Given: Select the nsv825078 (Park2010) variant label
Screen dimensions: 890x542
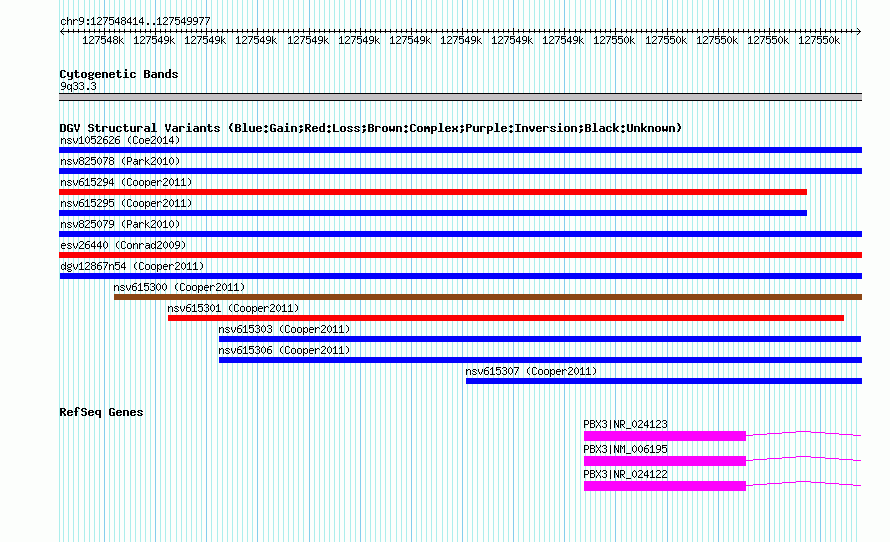Looking at the screenshot, I should point(120,161).
